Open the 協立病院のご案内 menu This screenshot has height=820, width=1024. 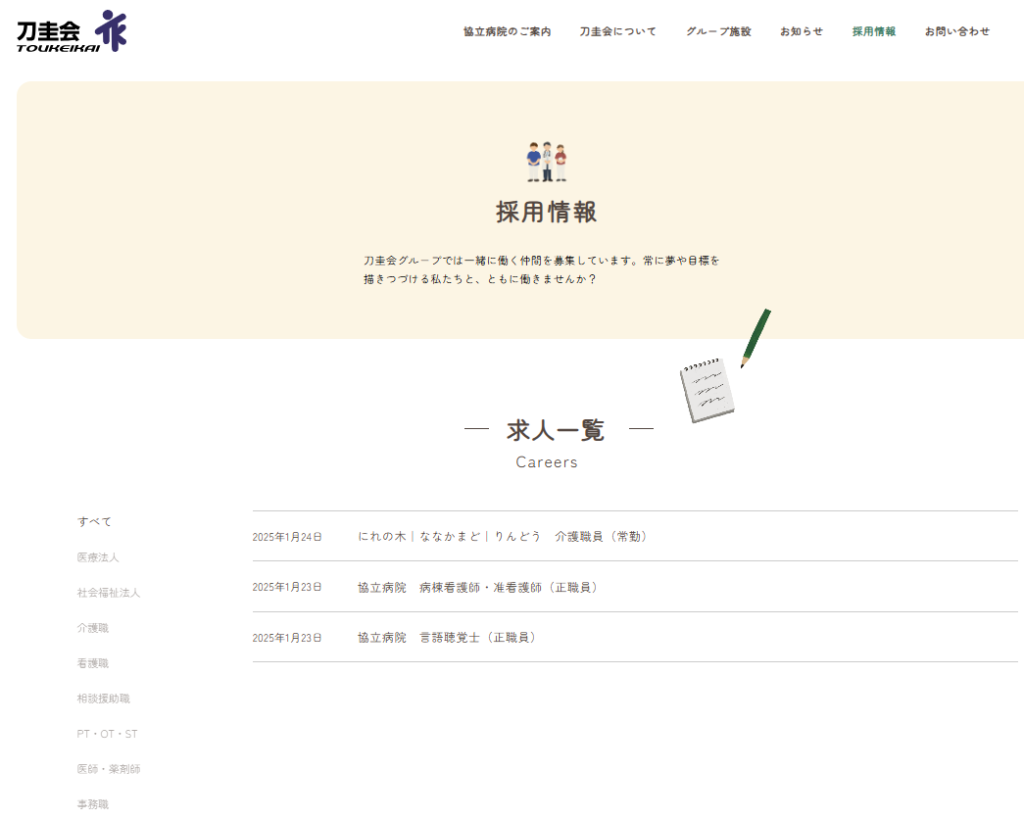coord(507,32)
